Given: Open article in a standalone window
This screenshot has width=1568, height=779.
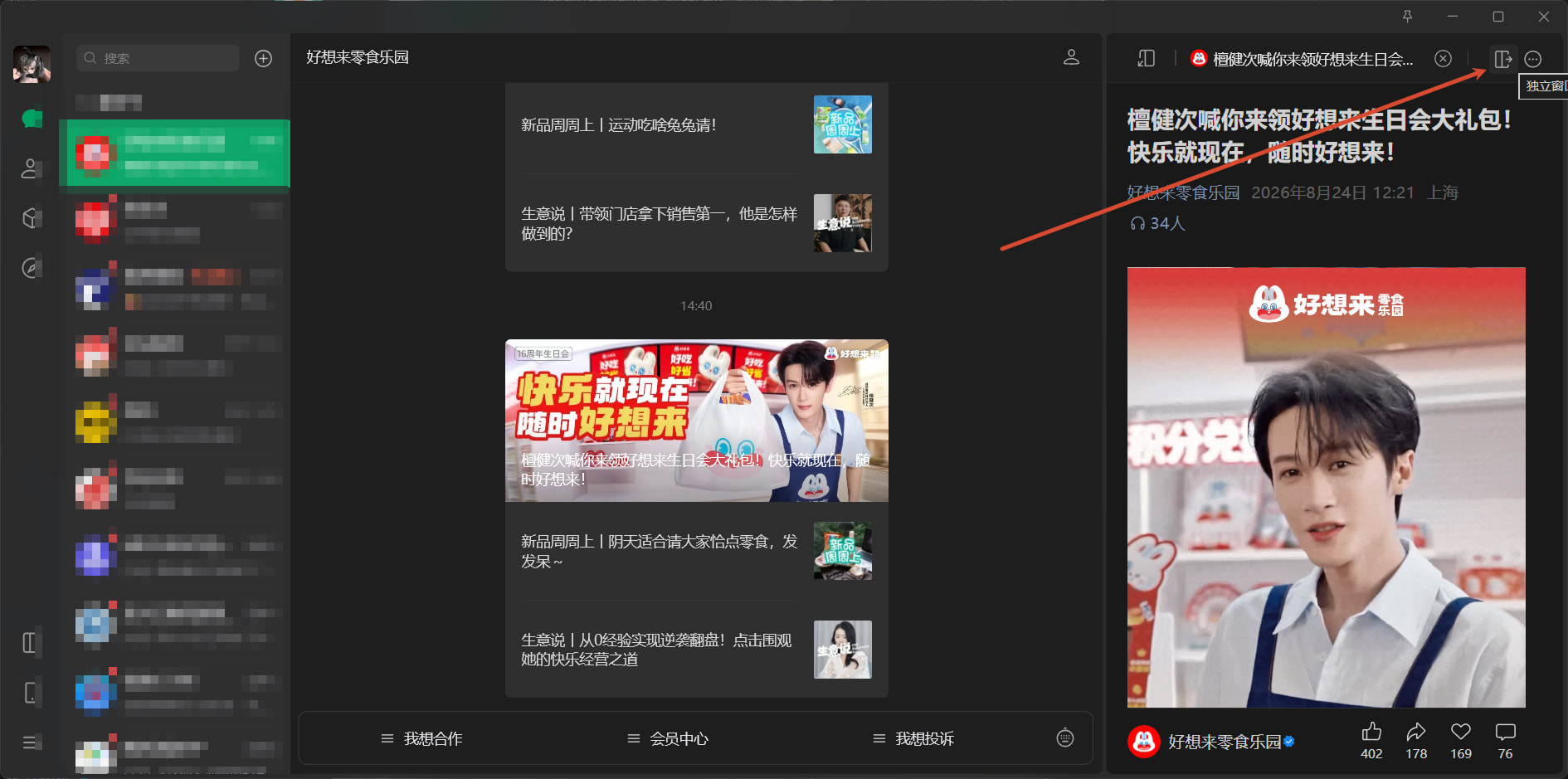Looking at the screenshot, I should point(1502,59).
